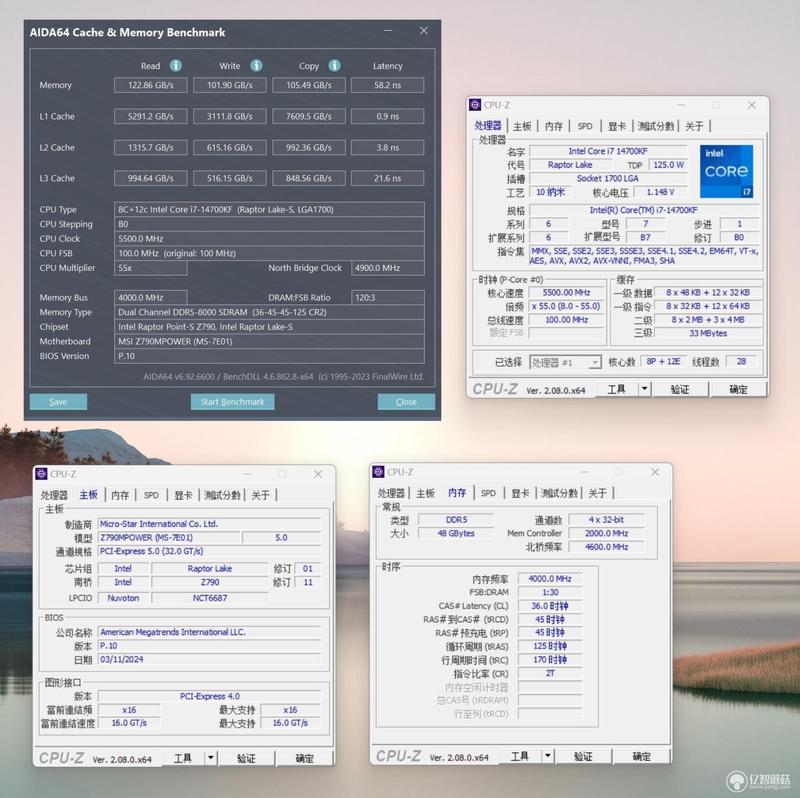Click the Memory Read result field 122.86 GB/s

click(151, 85)
